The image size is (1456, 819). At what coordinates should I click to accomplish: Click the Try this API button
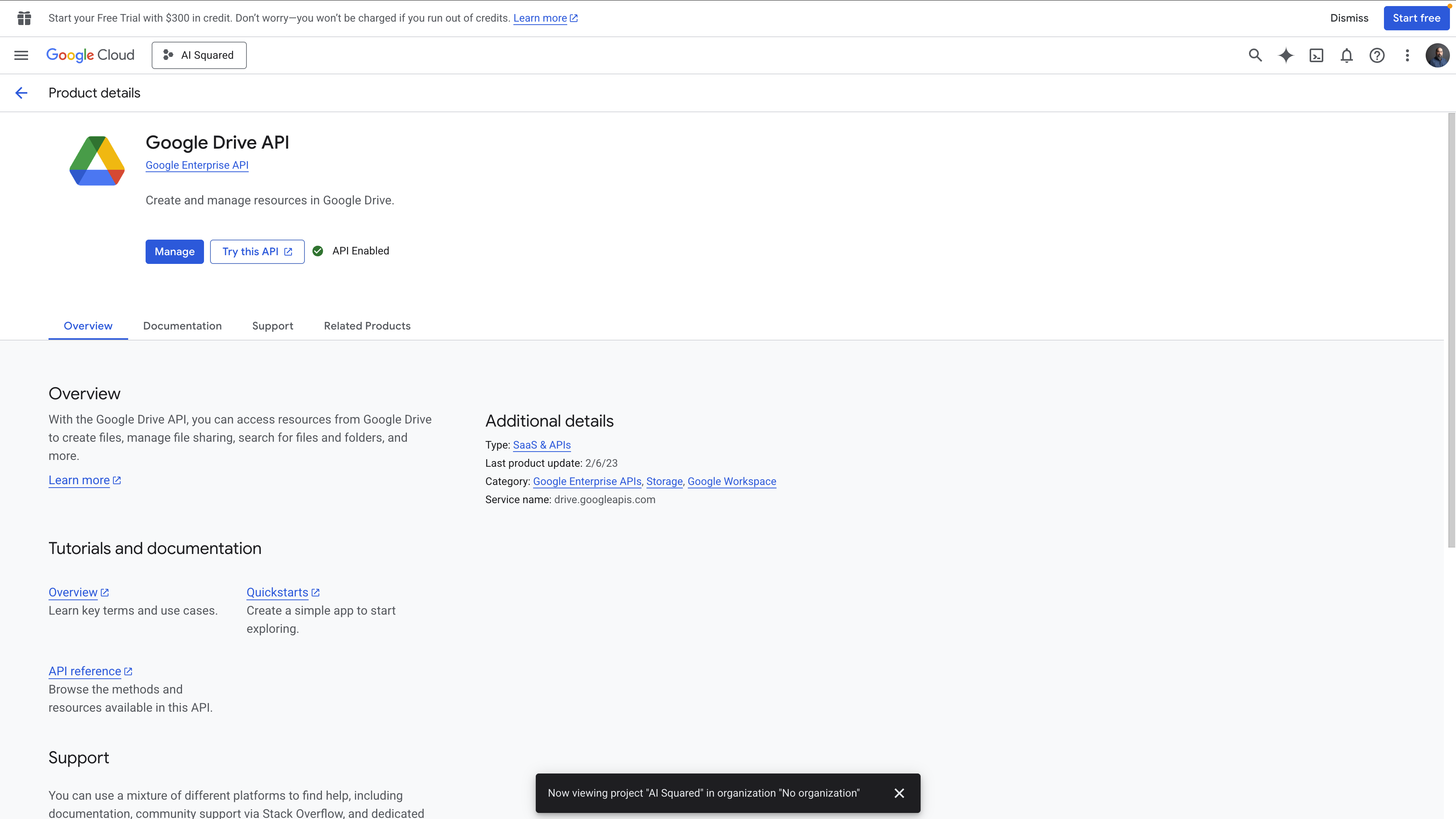pos(257,251)
